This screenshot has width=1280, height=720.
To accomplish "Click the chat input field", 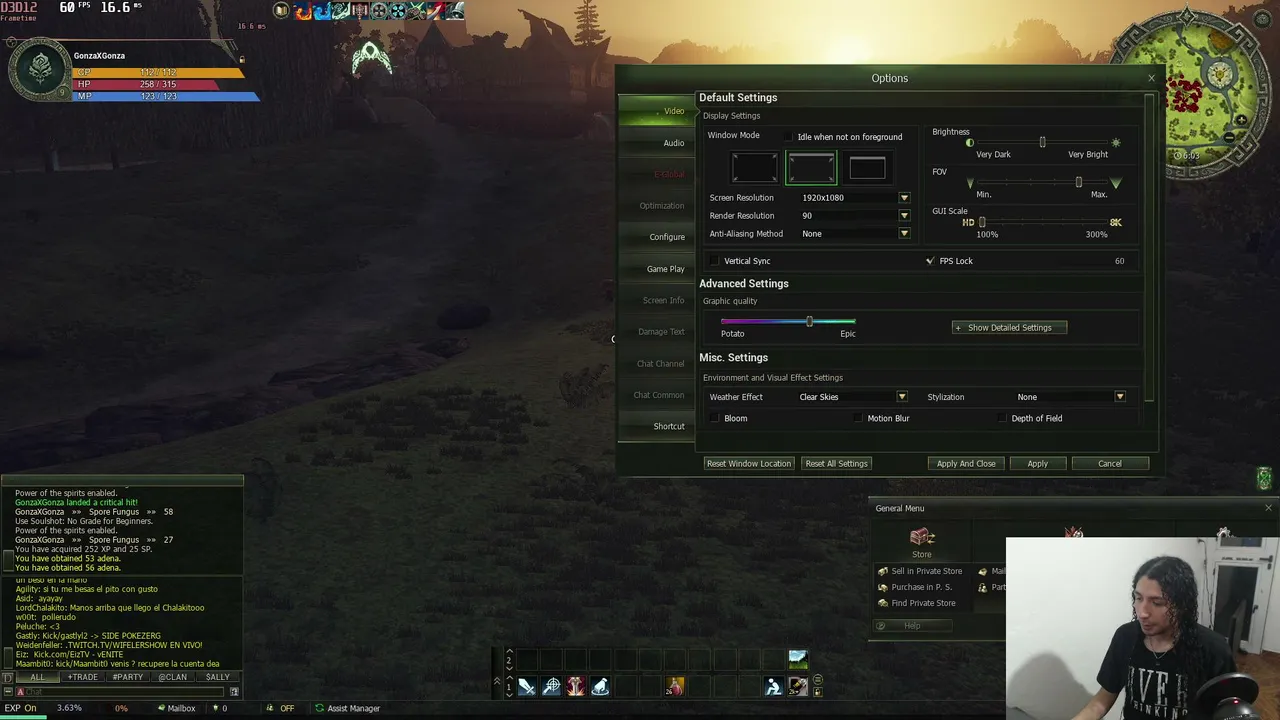I will (122, 692).
